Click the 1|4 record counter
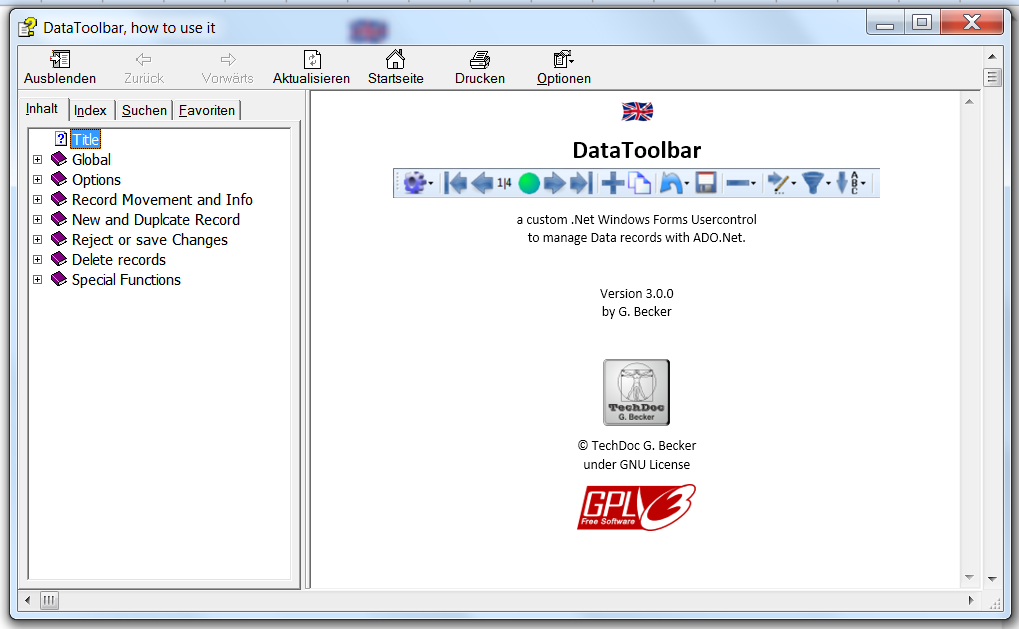 pyautogui.click(x=504, y=183)
